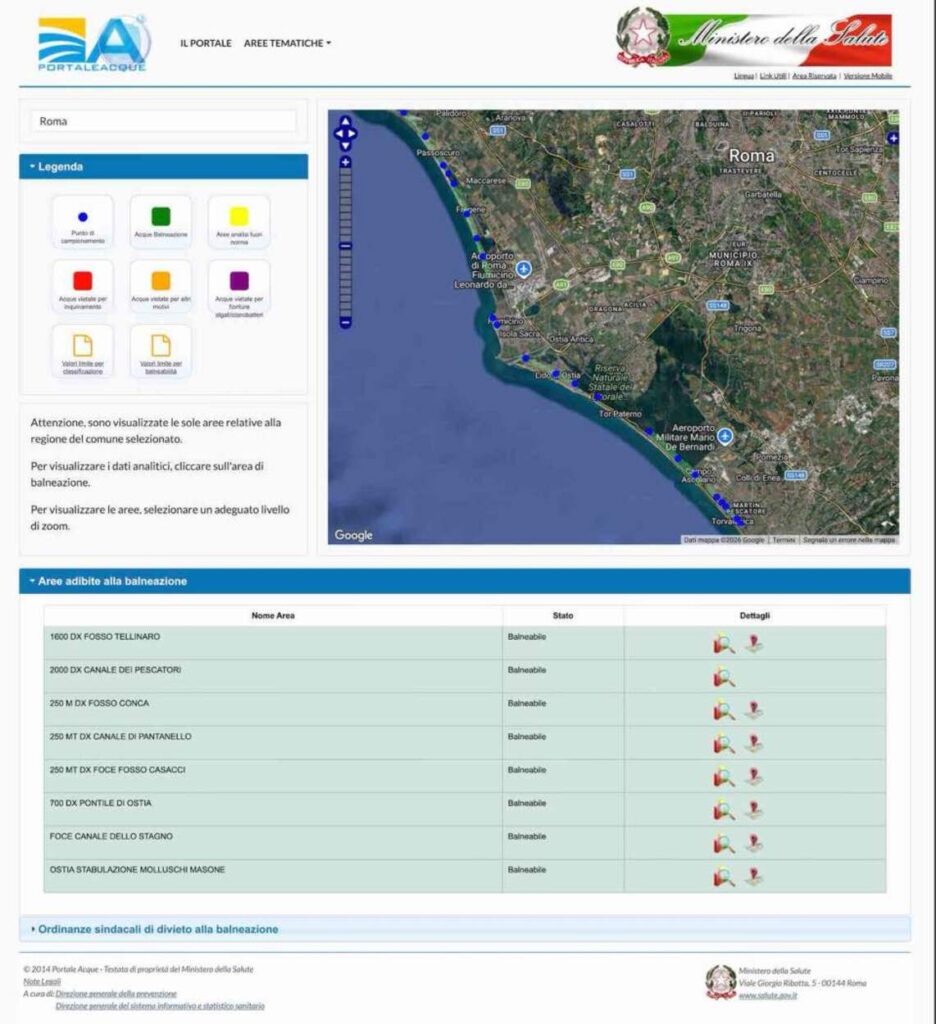The image size is (936, 1024).
Task: Click the PortaleAcque logo
Action: click(x=93, y=44)
